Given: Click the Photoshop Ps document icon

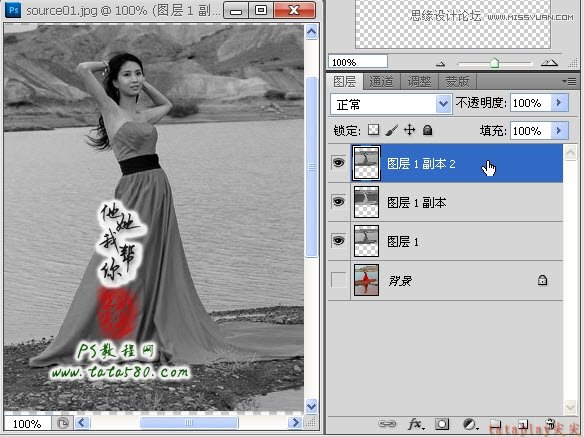Looking at the screenshot, I should click(x=13, y=10).
